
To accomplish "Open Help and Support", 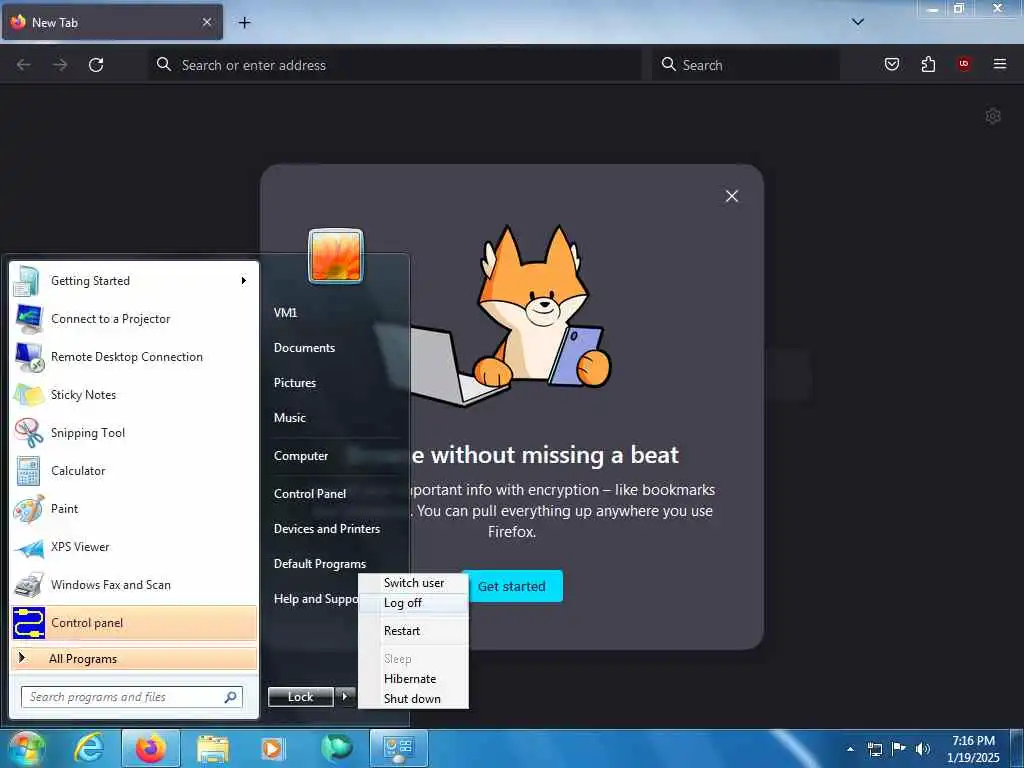I will pos(315,599).
